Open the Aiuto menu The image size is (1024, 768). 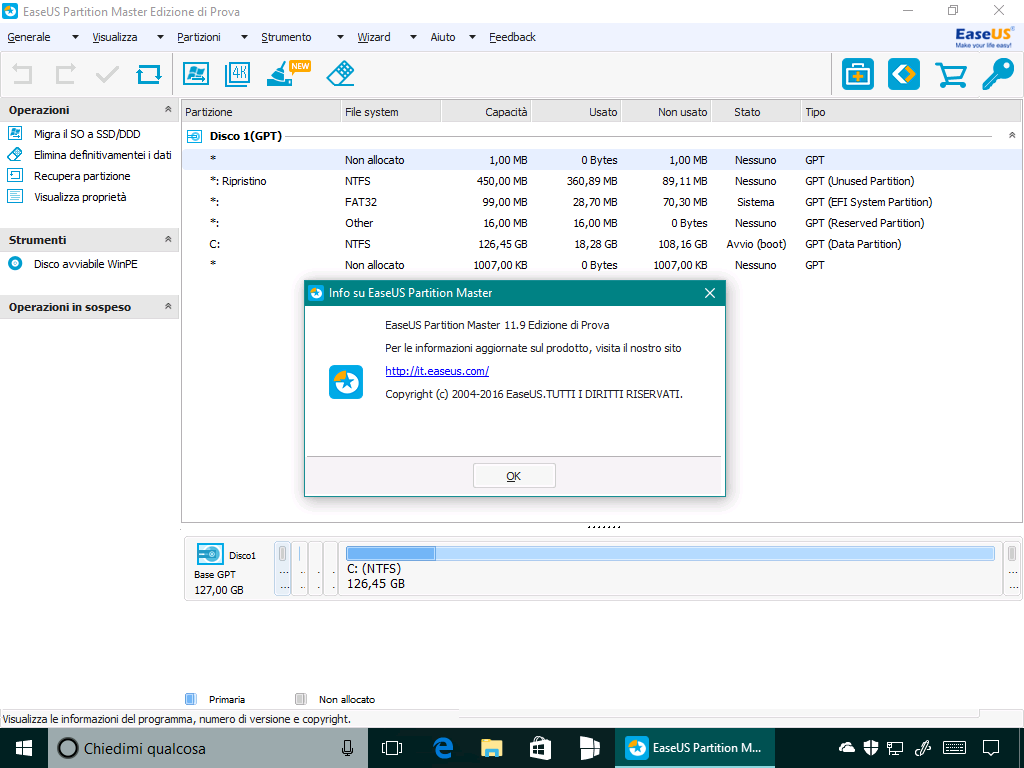[443, 37]
